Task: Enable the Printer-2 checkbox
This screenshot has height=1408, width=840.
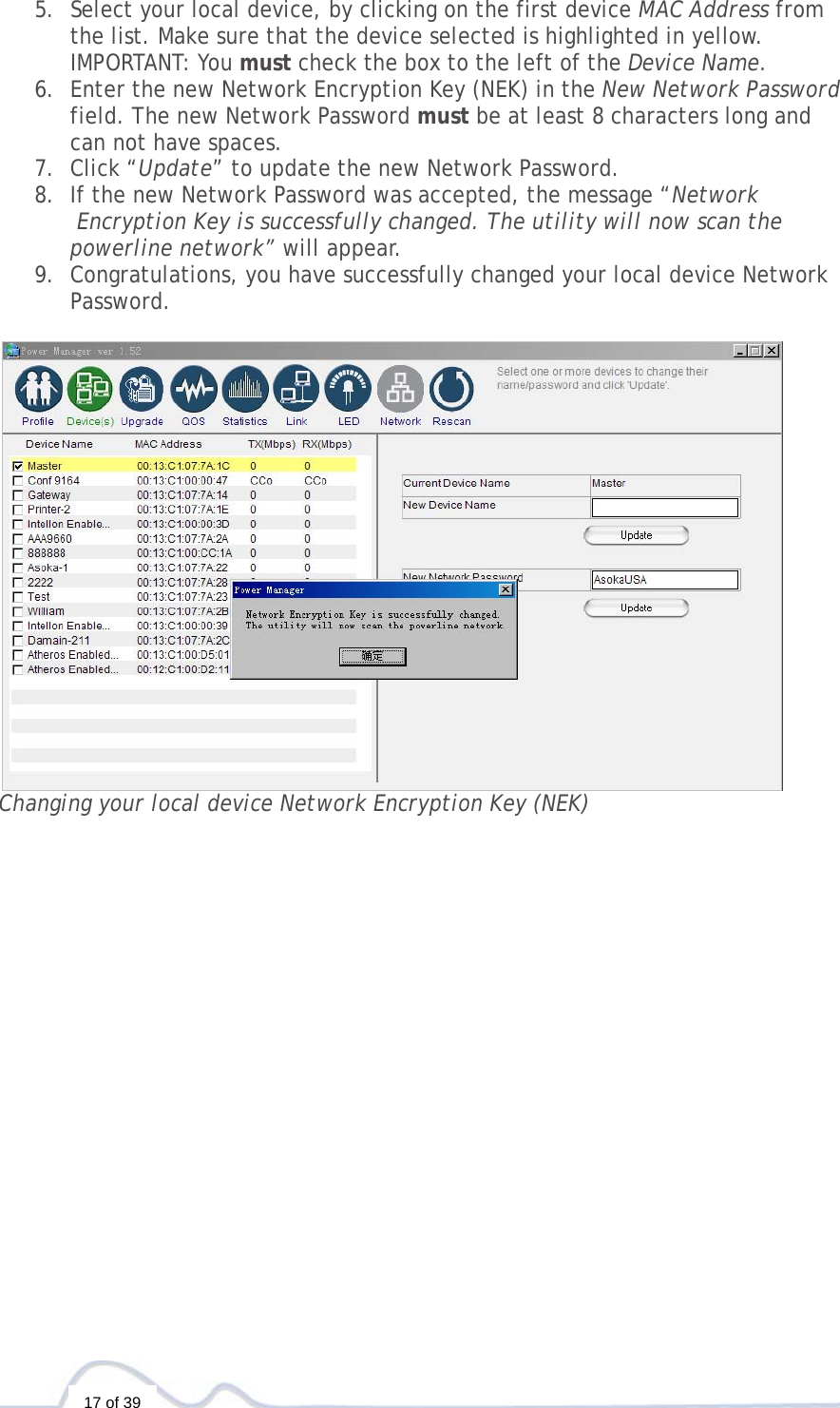Action: (x=17, y=509)
